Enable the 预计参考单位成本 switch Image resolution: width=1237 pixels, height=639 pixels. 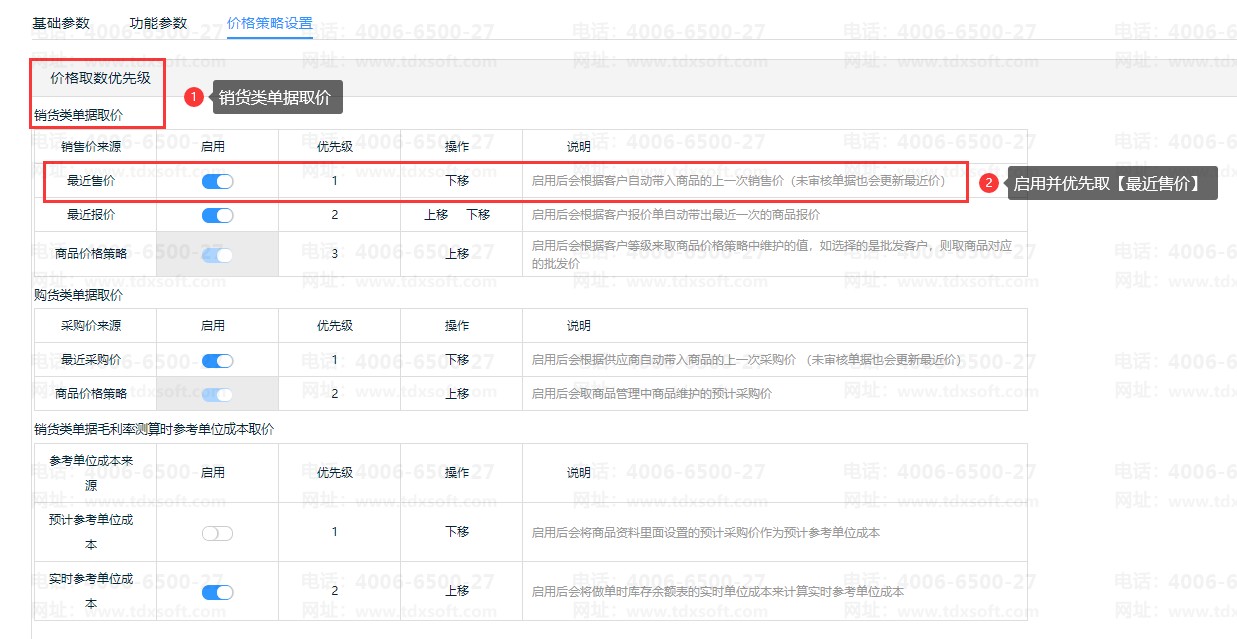(x=217, y=533)
